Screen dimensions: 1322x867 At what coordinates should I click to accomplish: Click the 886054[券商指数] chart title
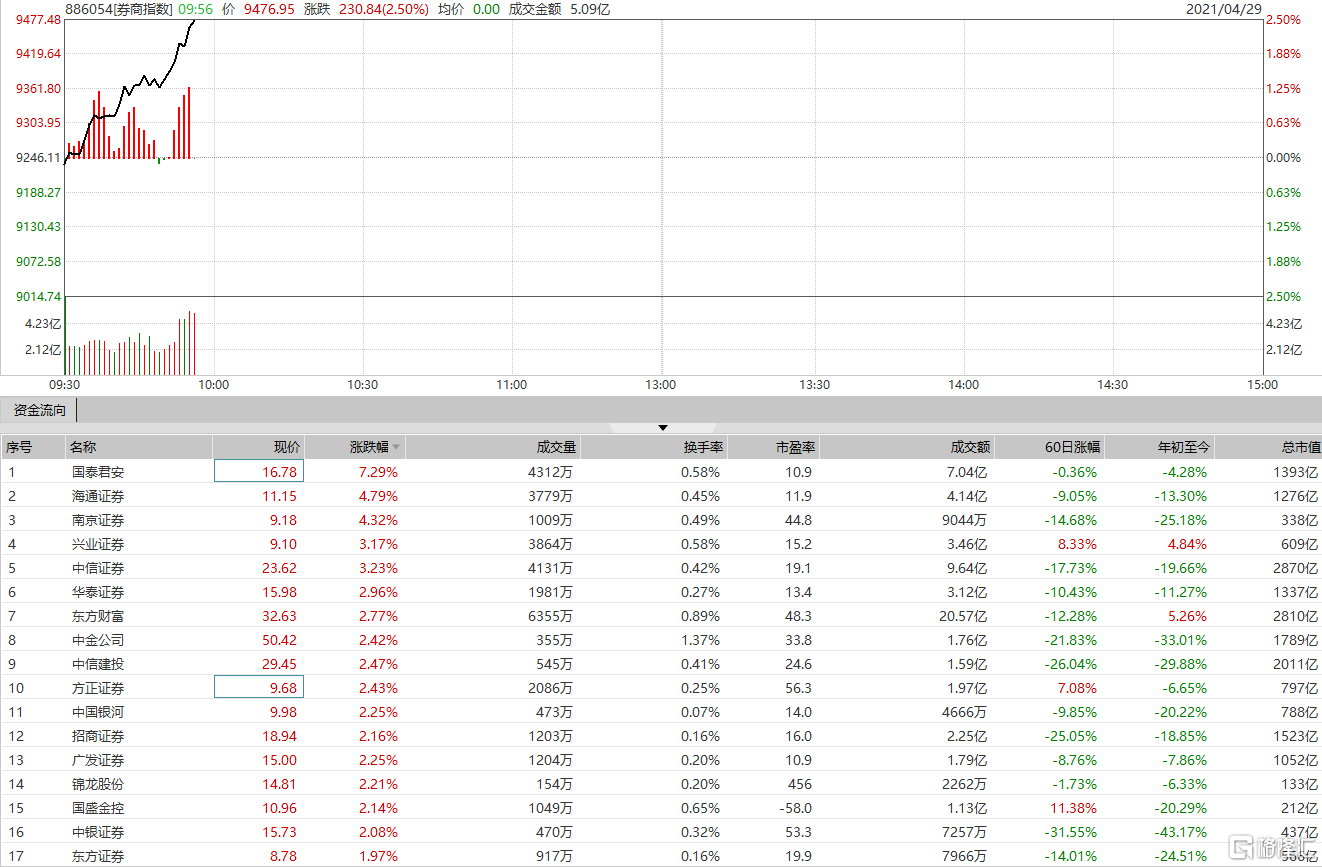(x=118, y=9)
